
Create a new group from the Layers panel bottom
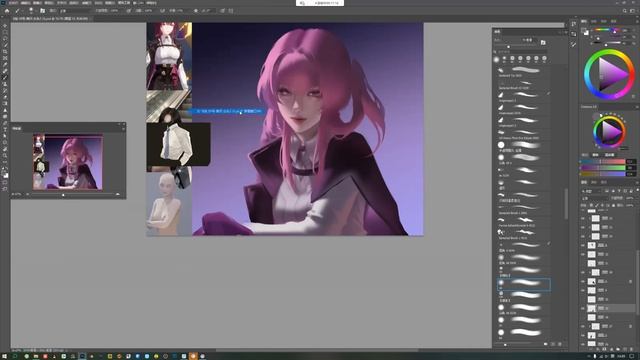click(x=618, y=349)
